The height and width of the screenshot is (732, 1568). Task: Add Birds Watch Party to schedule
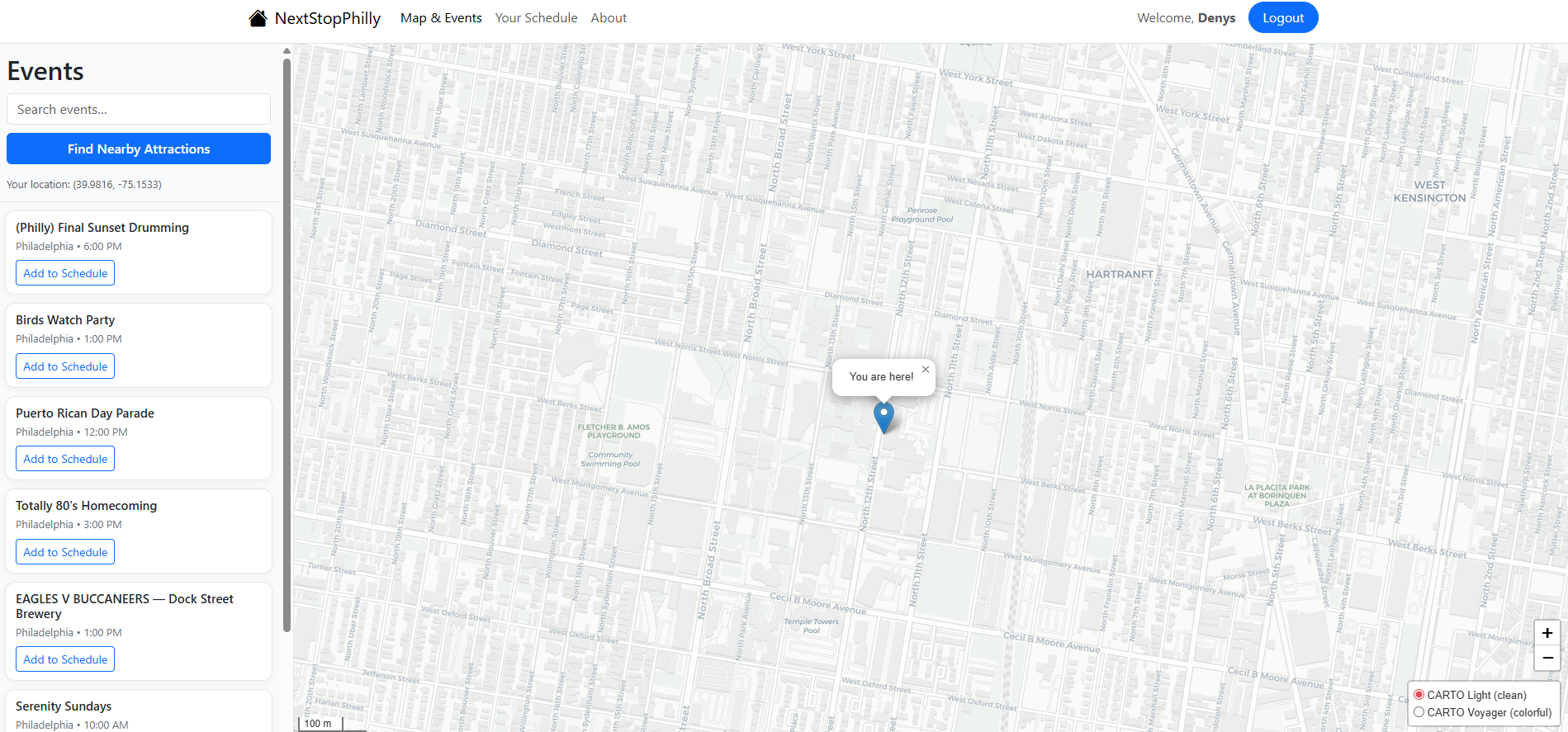tap(65, 366)
